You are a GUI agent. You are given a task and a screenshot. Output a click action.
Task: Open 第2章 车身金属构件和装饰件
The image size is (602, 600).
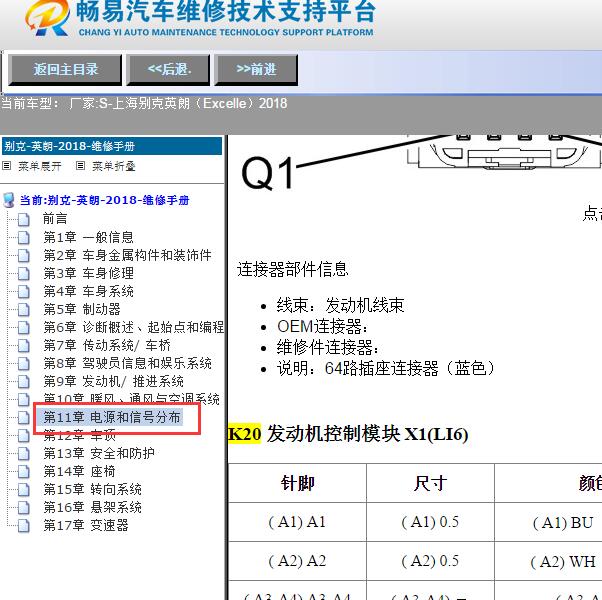(127, 255)
